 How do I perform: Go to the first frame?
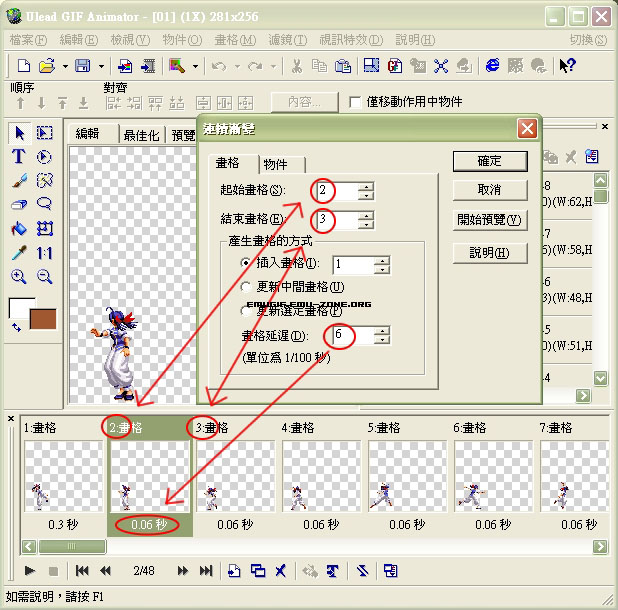(82, 570)
